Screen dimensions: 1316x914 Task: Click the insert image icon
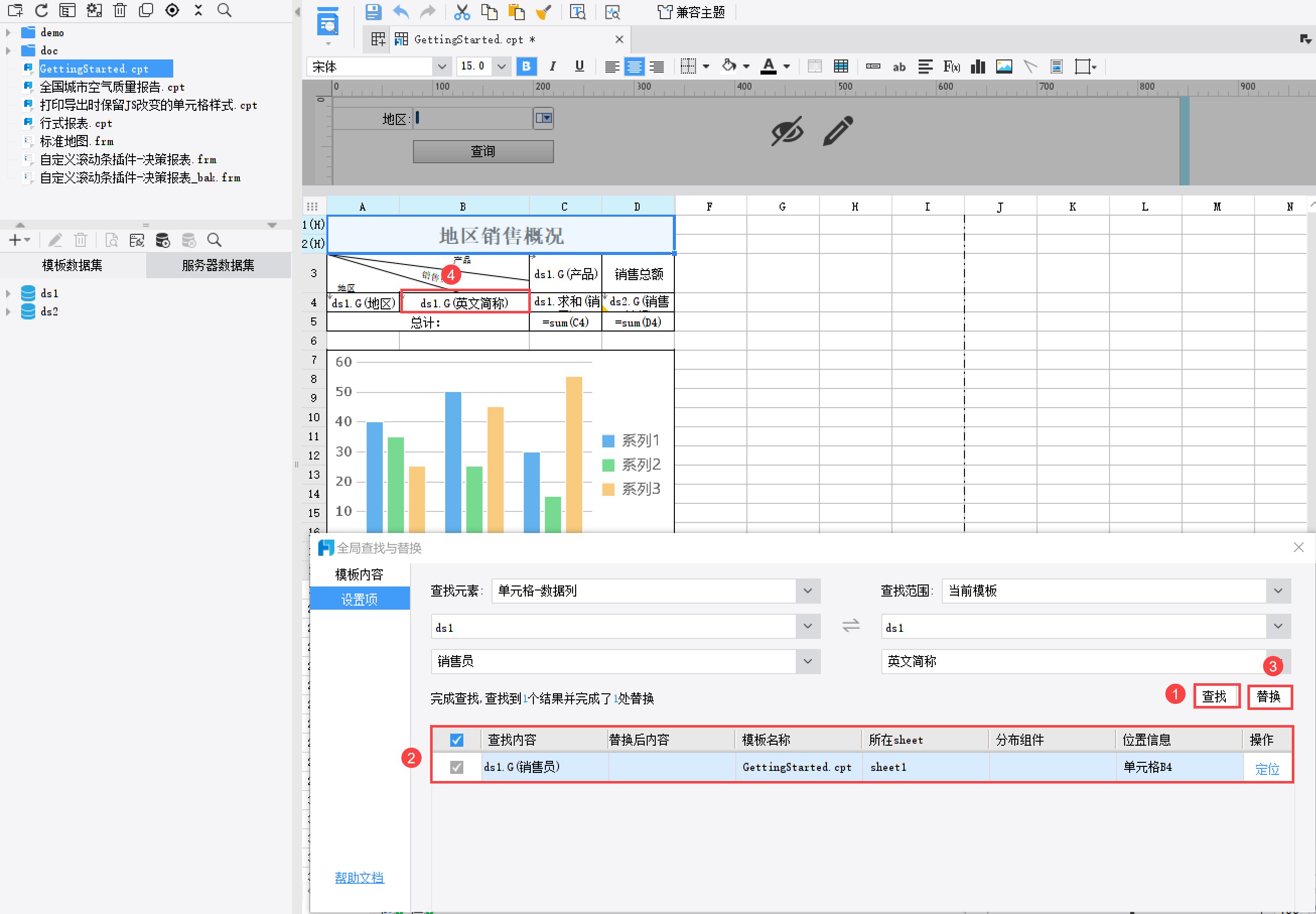1004,67
